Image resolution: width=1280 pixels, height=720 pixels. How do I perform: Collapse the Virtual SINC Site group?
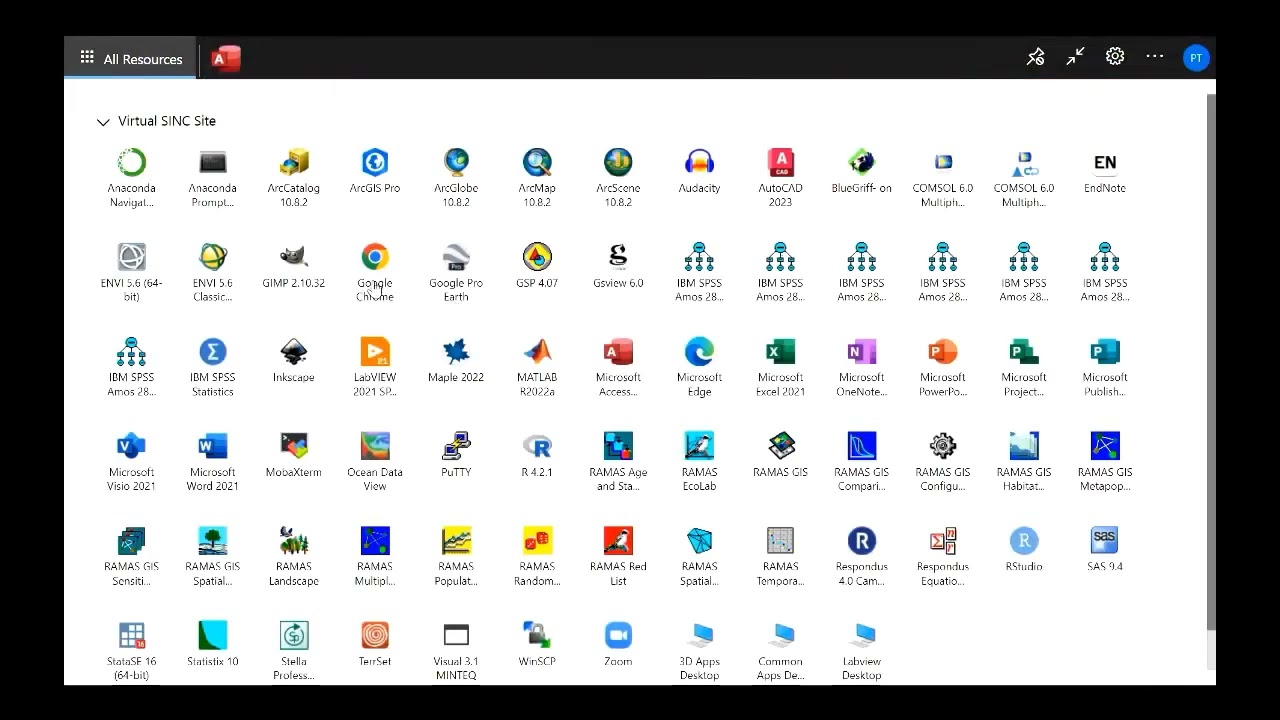pyautogui.click(x=102, y=122)
